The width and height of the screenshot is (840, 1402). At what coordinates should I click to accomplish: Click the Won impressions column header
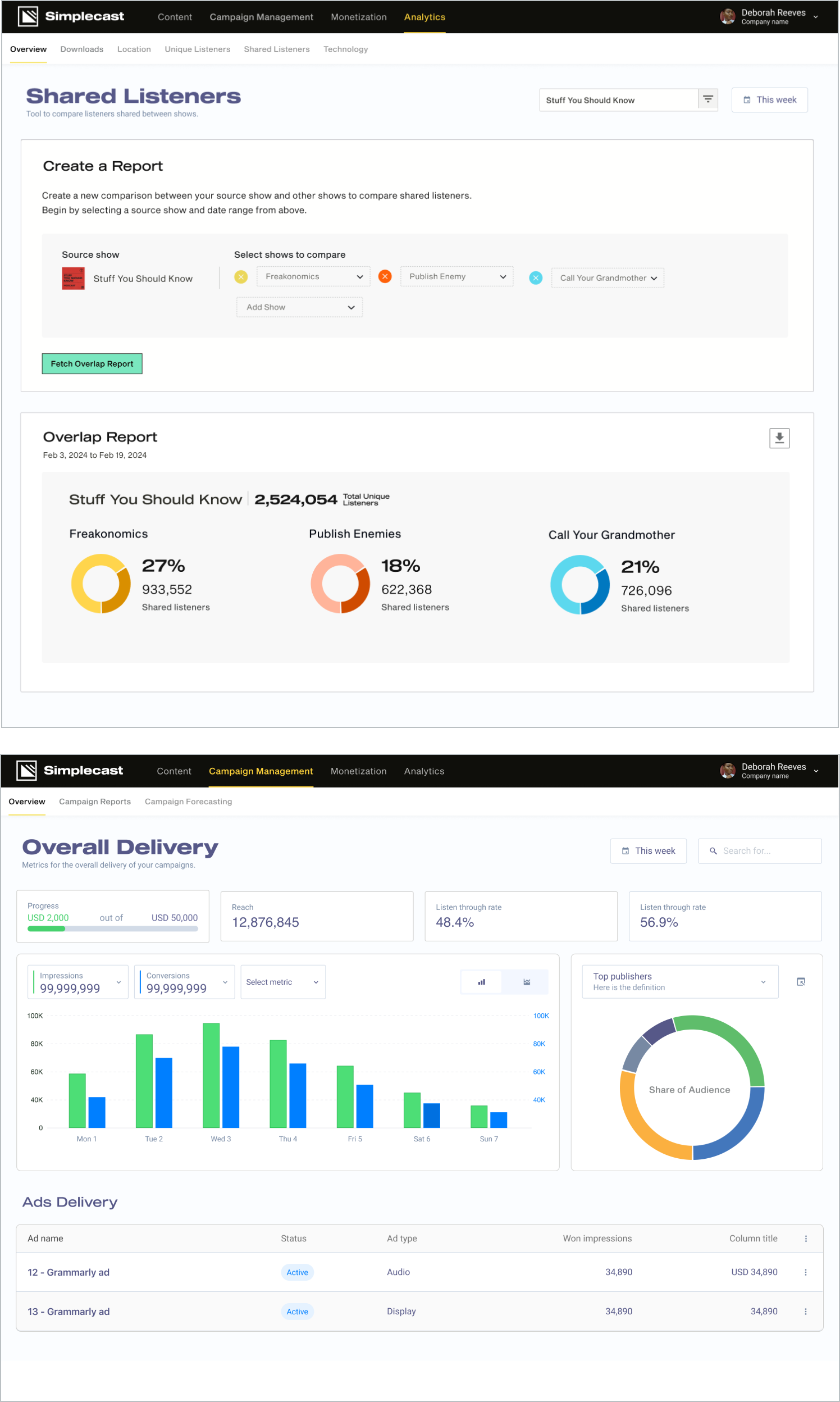click(x=597, y=1239)
